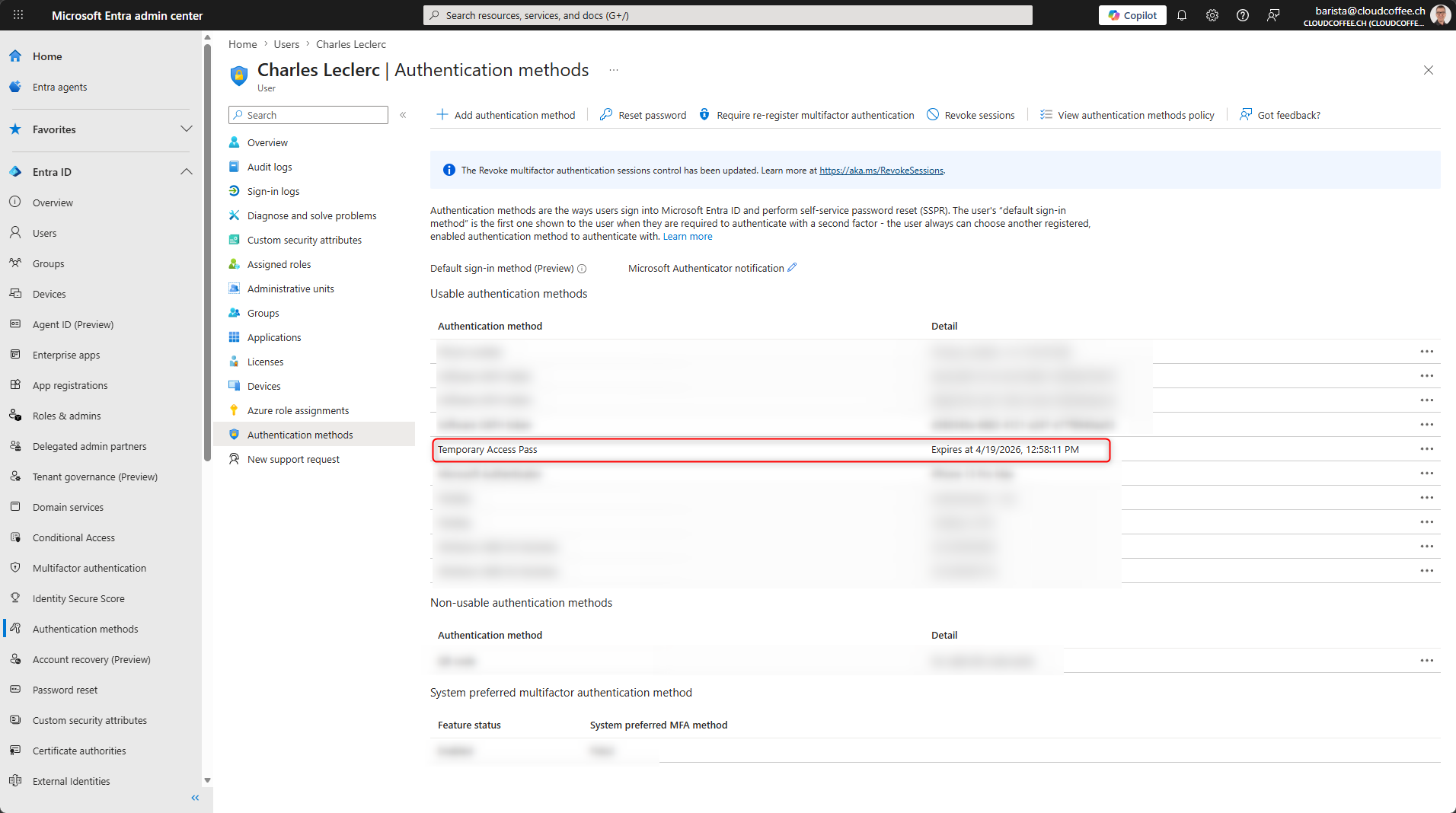The image size is (1456, 813).
Task: Open the settings gear in header
Action: click(x=1212, y=15)
